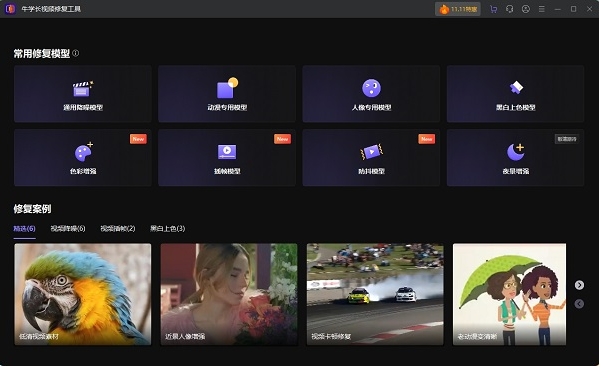
Task: Open the parrot 低清视频素材 example
Action: (x=83, y=295)
